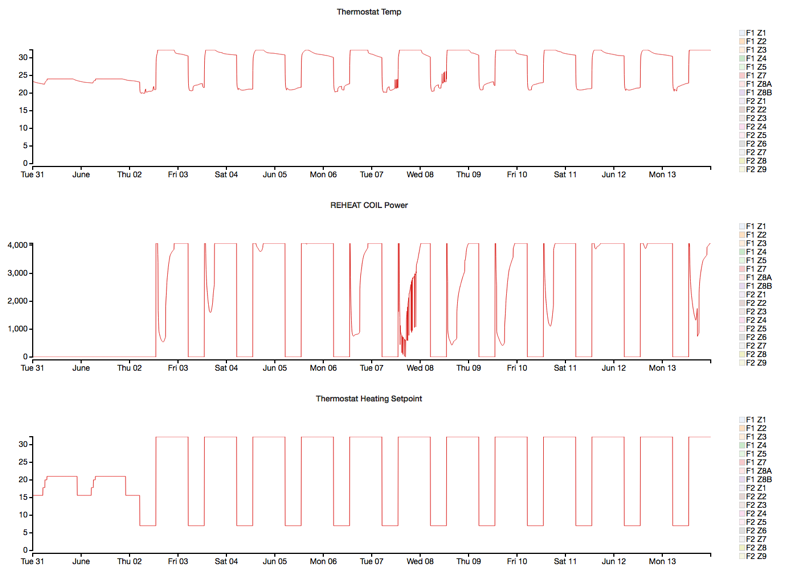The width and height of the screenshot is (785, 584).
Task: Click Fri 03 tick on Thermostat Temp axis
Action: pyautogui.click(x=178, y=174)
